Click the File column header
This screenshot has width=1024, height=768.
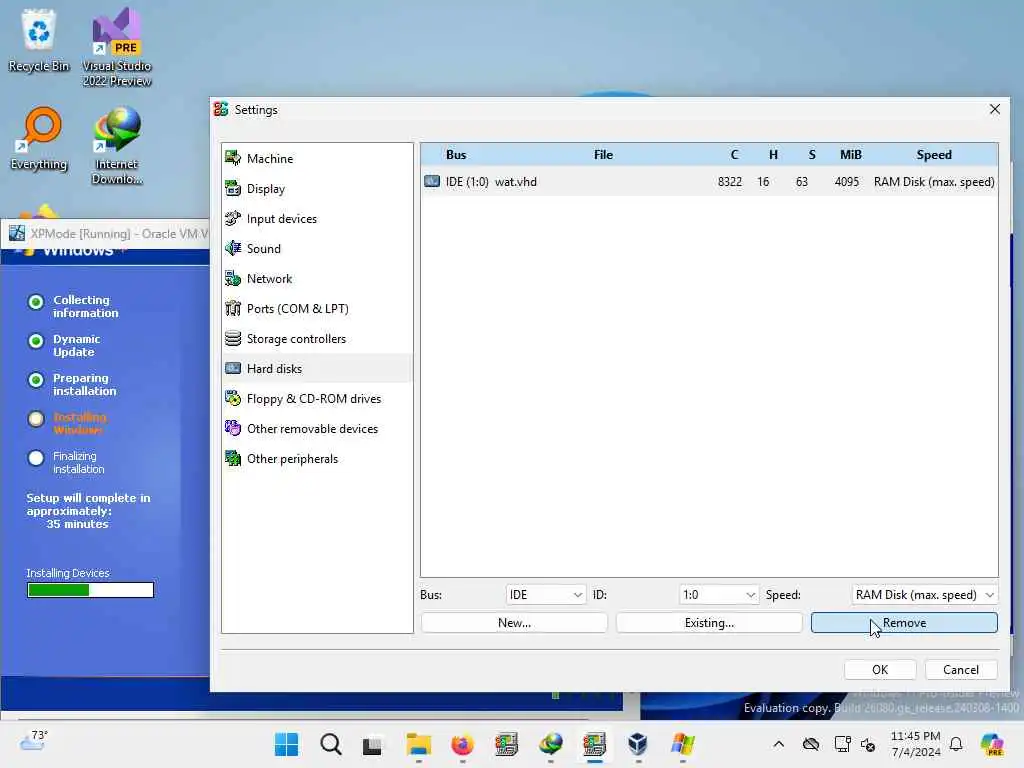[x=603, y=155]
